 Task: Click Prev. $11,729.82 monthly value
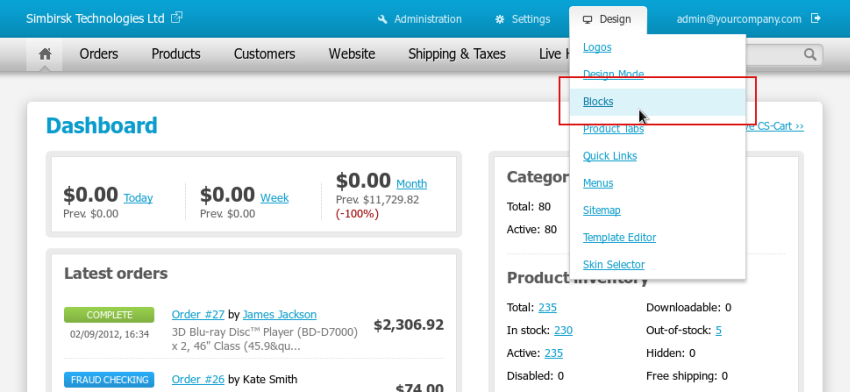(377, 200)
